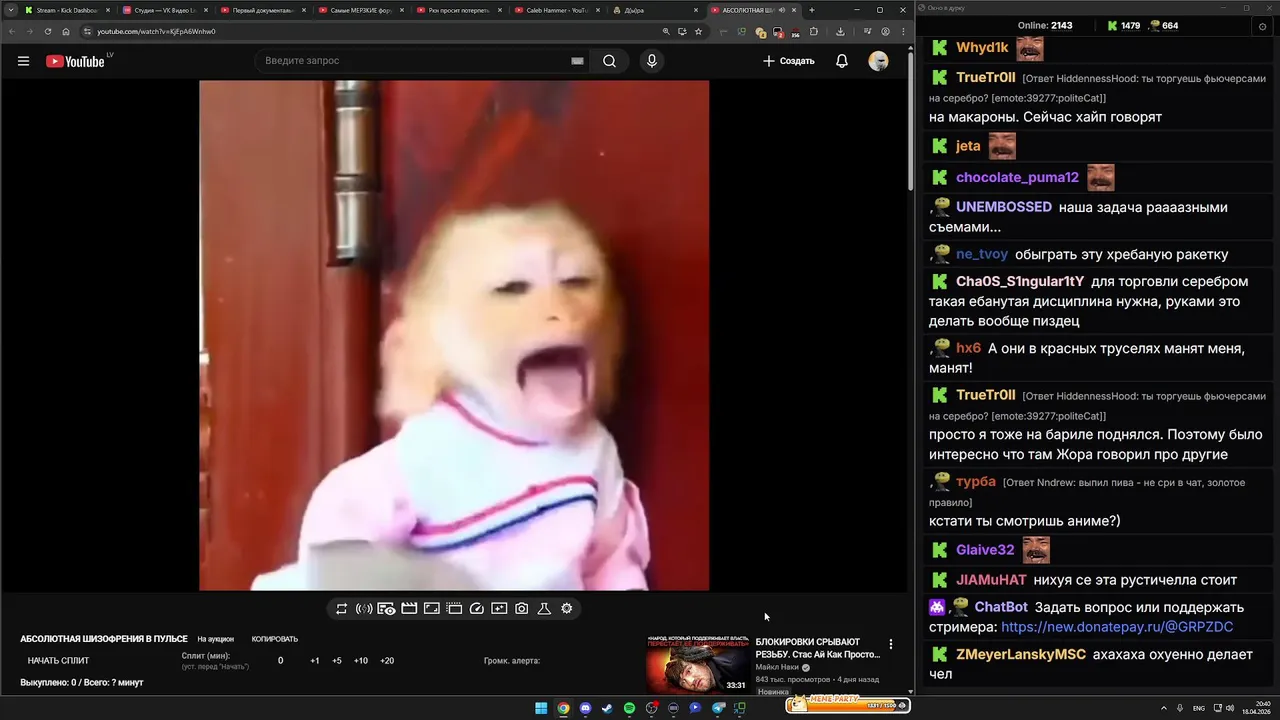Add +20 minutes to split
This screenshot has height=720, width=1280.
coord(387,660)
